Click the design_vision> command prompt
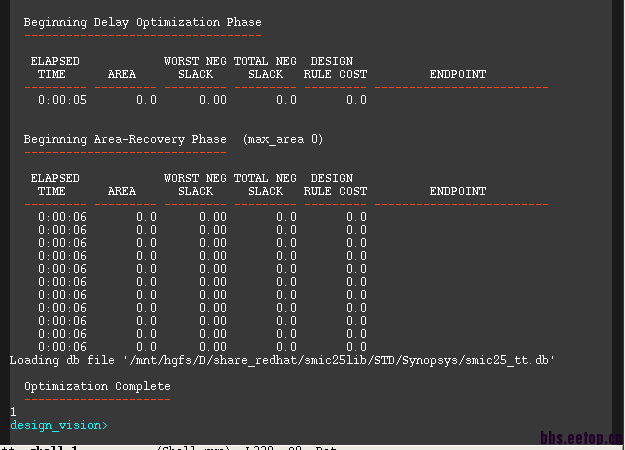 click(x=57, y=425)
